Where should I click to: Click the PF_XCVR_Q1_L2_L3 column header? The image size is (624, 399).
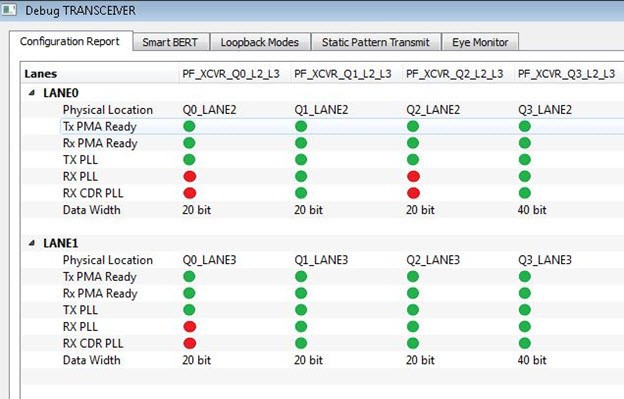343,74
